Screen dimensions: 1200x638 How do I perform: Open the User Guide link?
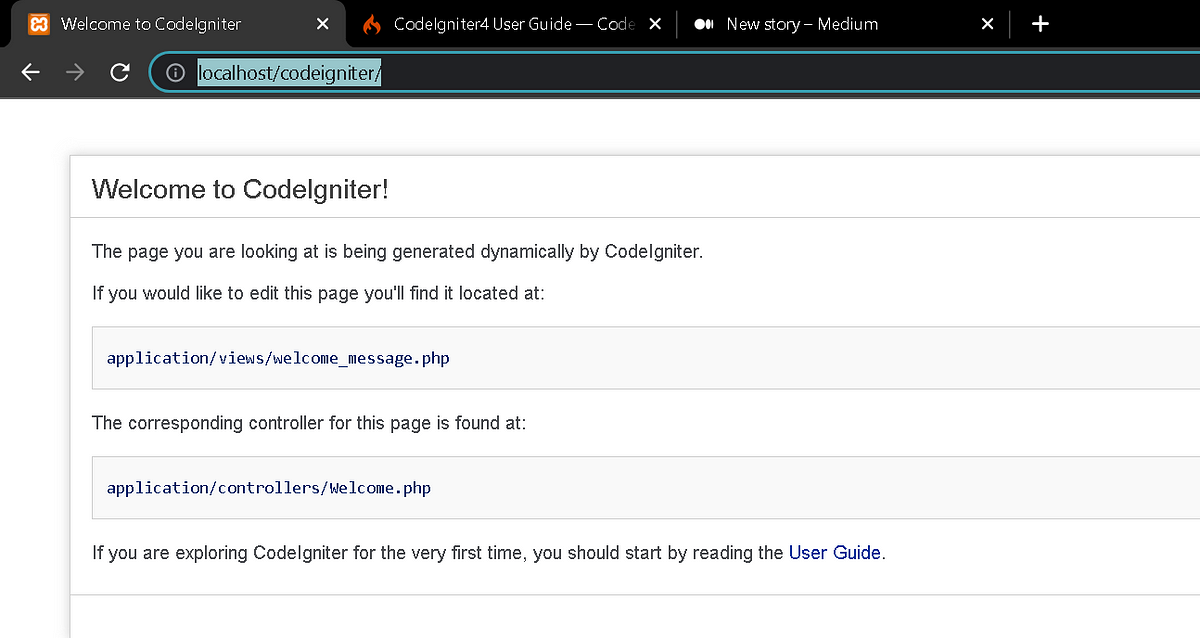(835, 552)
